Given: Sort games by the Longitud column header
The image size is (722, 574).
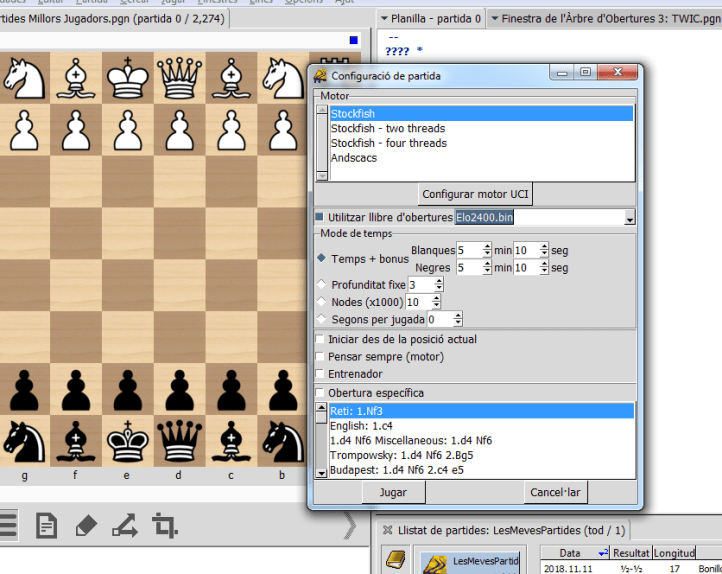Looking at the screenshot, I should click(674, 553).
